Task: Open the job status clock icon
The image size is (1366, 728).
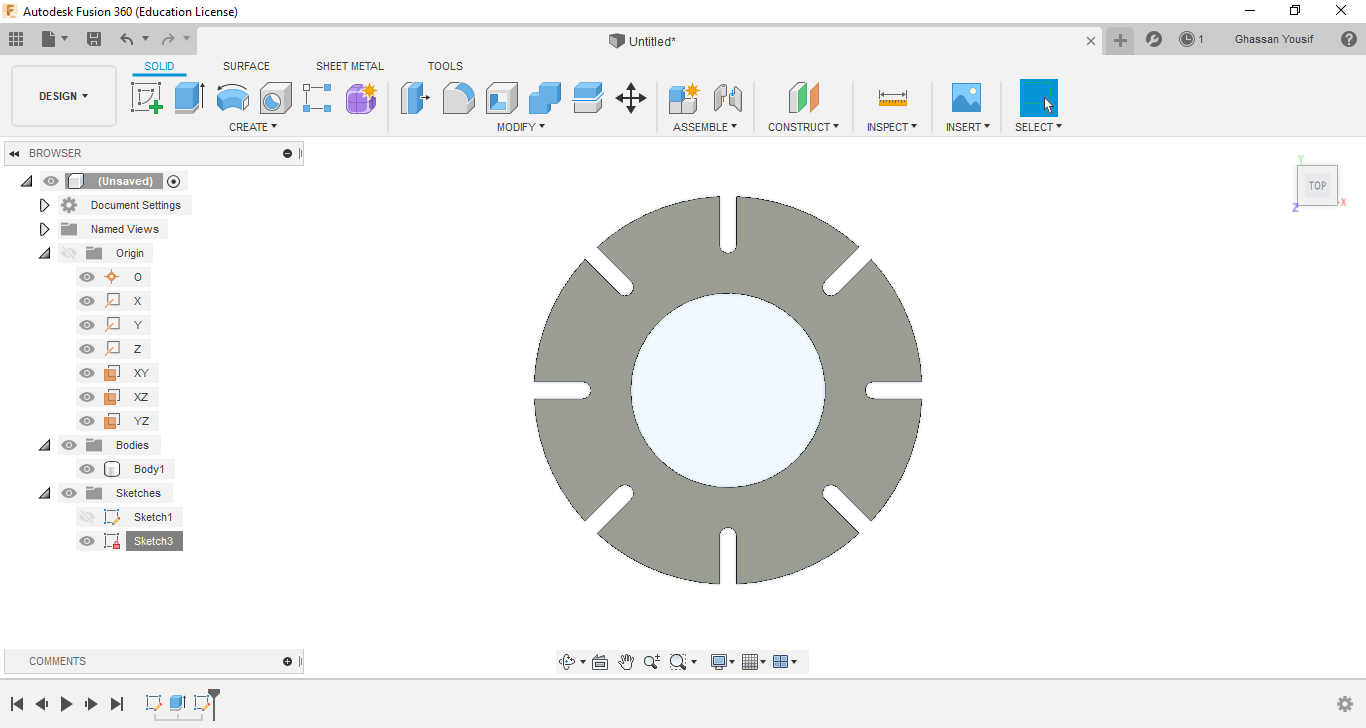Action: point(1187,39)
